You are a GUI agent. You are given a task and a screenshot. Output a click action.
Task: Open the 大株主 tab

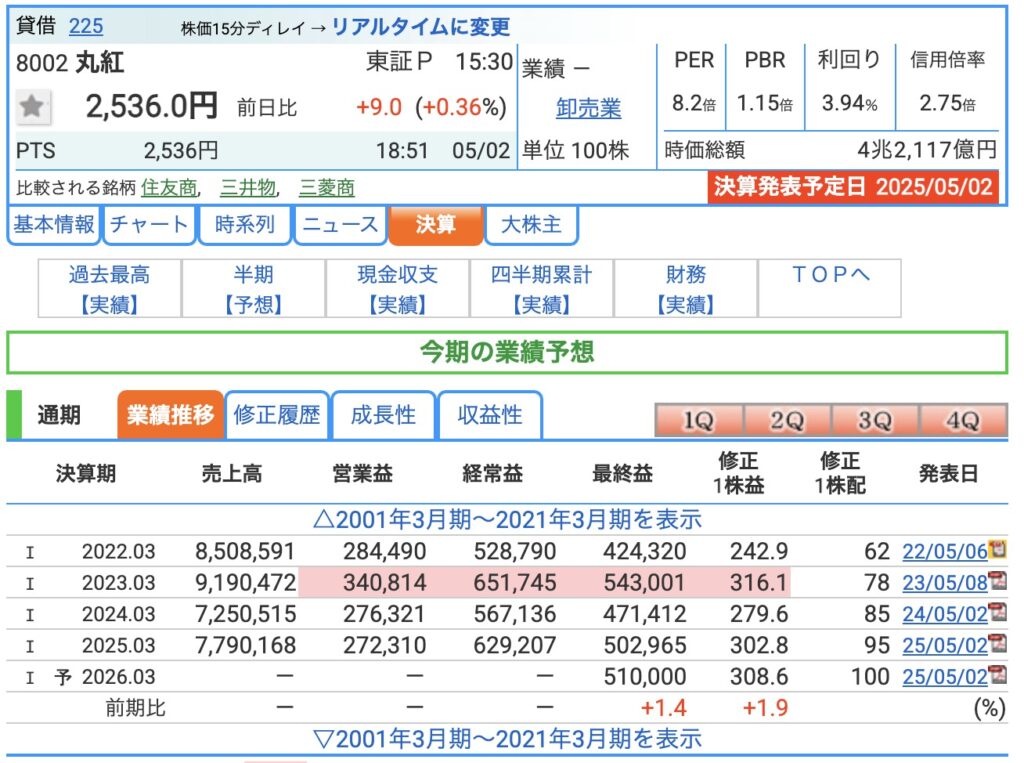click(x=532, y=225)
